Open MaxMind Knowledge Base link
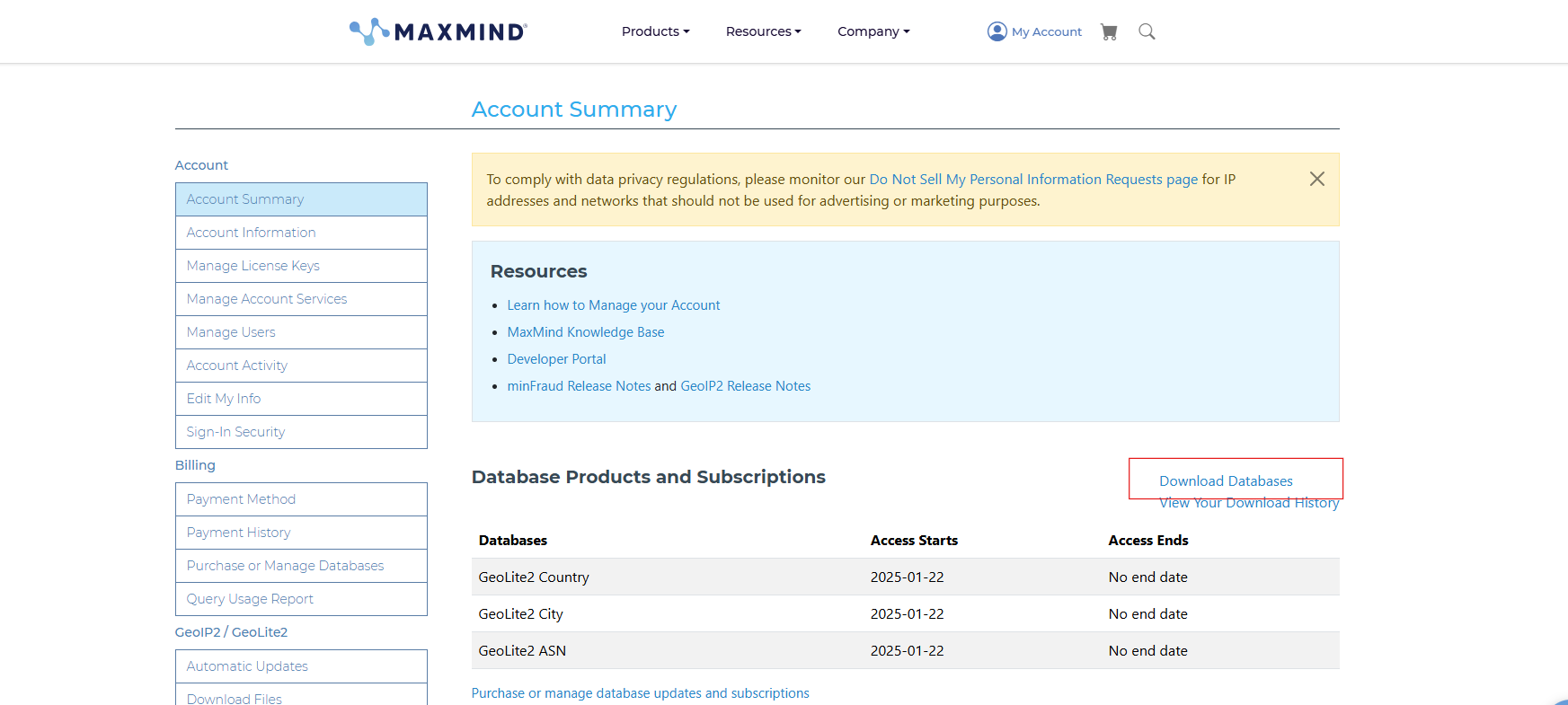Viewport: 1568px width, 705px height. click(586, 332)
